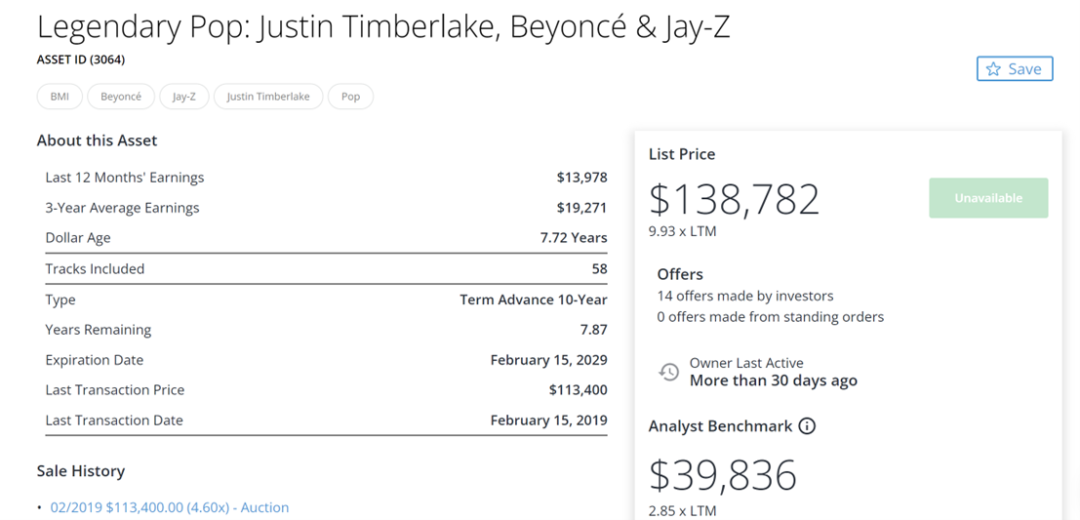The image size is (1080, 520).
Task: Select the Beyoncé tag
Action: pyautogui.click(x=121, y=97)
